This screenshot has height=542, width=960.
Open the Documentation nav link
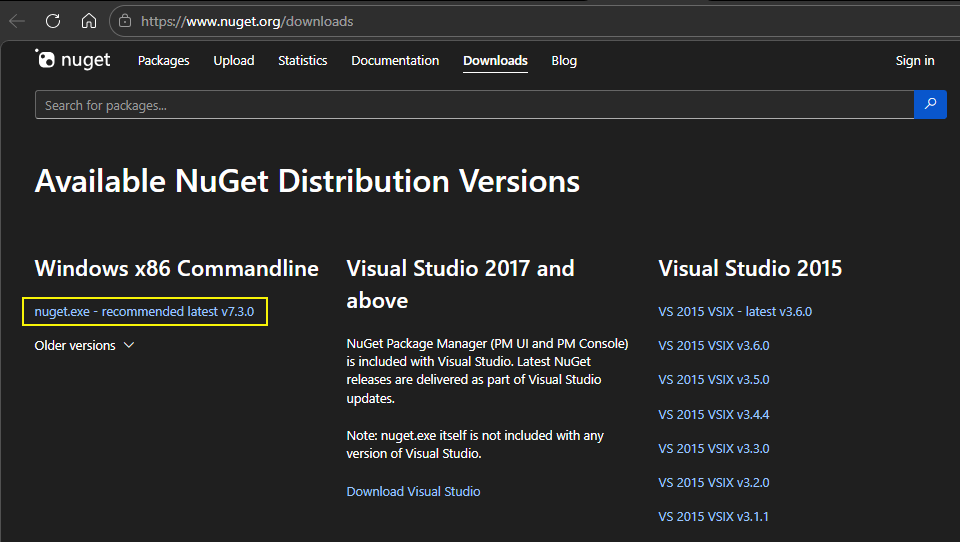[x=395, y=61]
